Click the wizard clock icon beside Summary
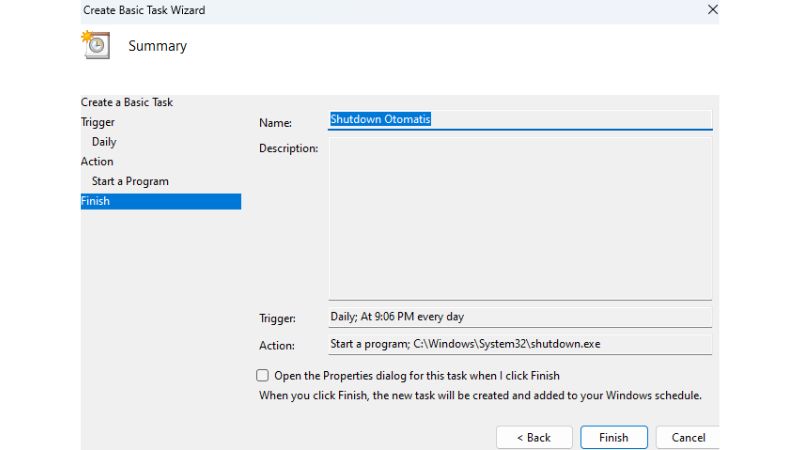 [95, 45]
